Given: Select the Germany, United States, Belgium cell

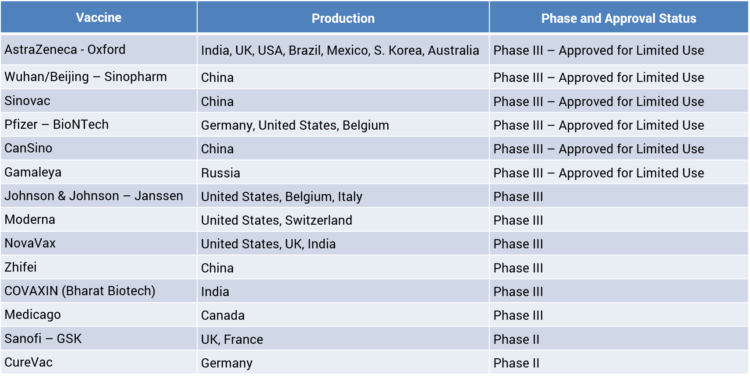Looking at the screenshot, I should [343, 125].
